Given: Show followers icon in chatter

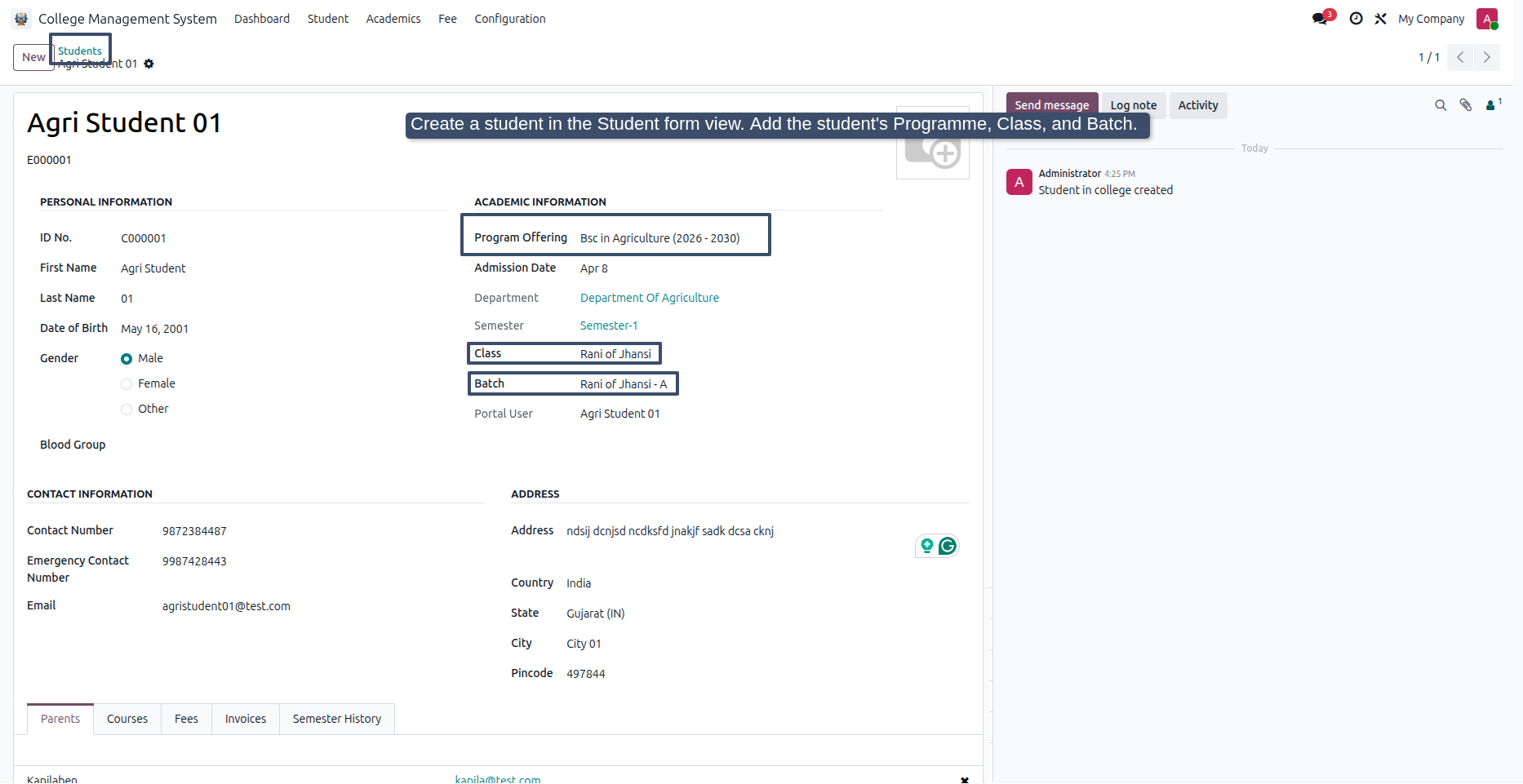Looking at the screenshot, I should click(x=1493, y=104).
